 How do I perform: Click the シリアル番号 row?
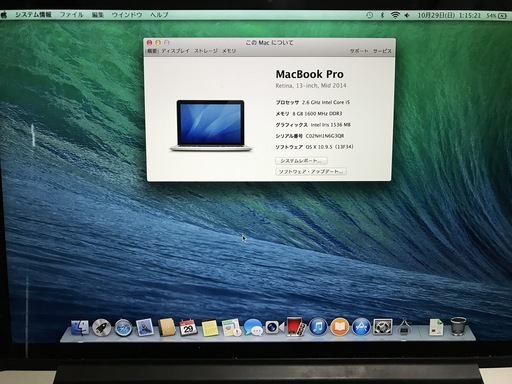click(x=310, y=136)
